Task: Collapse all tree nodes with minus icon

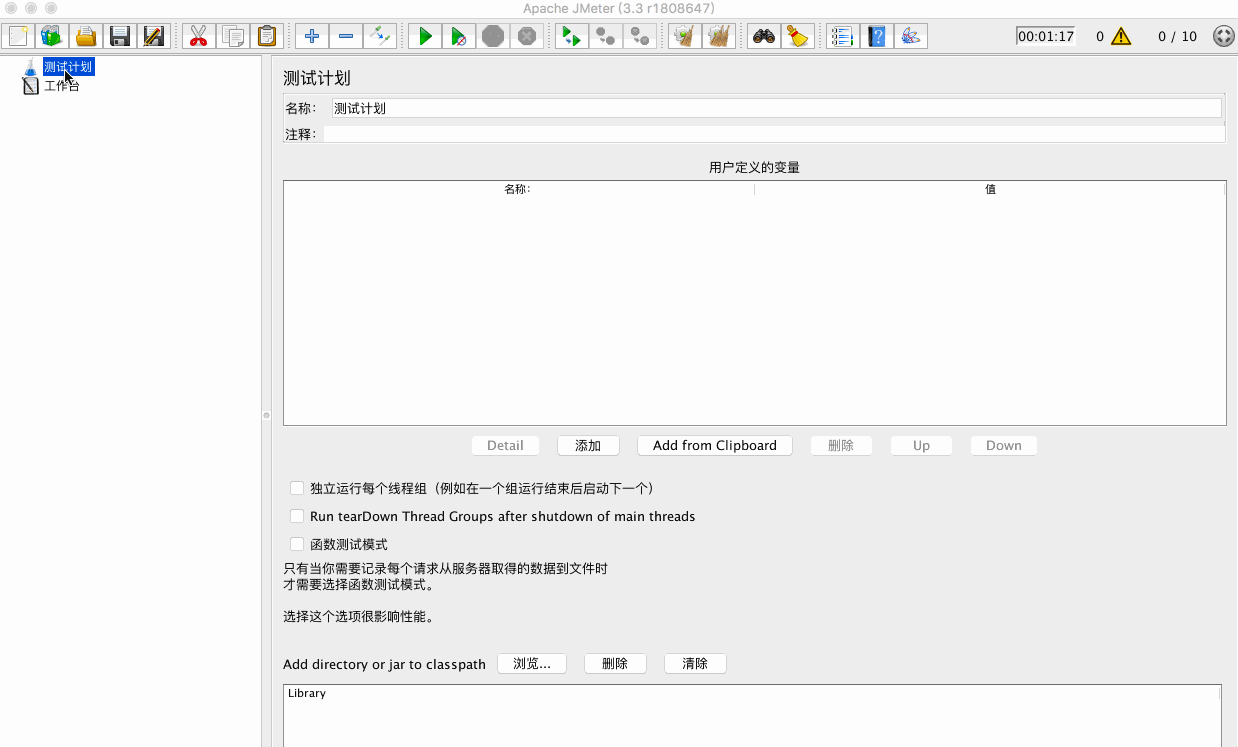Action: (x=346, y=37)
